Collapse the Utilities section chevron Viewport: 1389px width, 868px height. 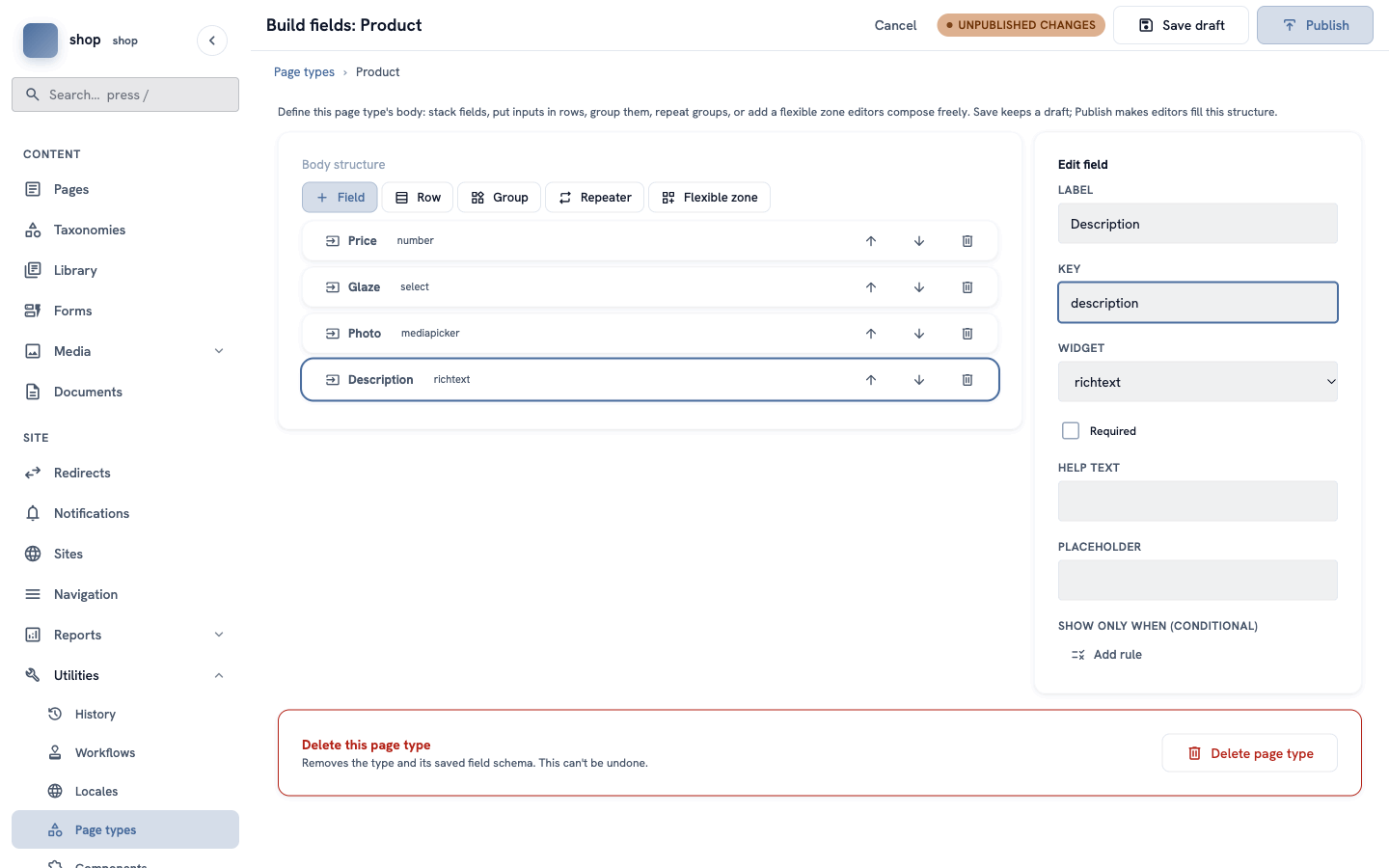click(219, 675)
